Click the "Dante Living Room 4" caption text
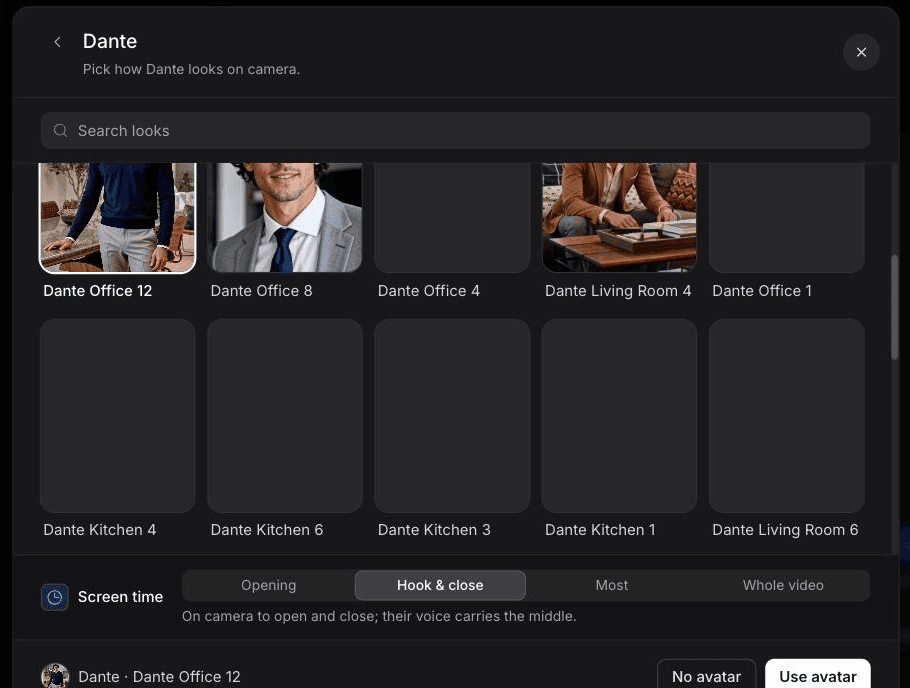This screenshot has height=688, width=910. [x=618, y=291]
